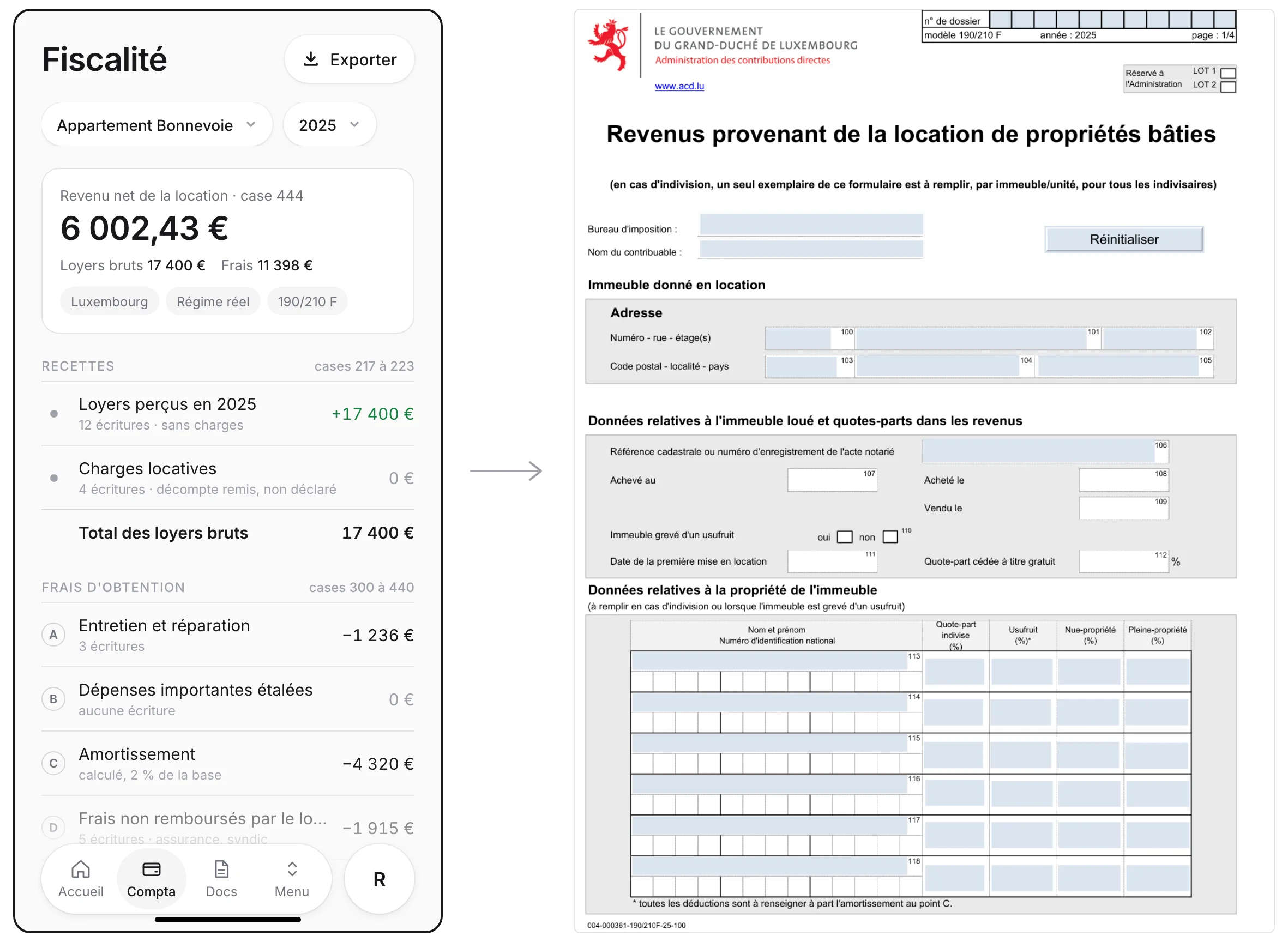Click the Référence cadastrale field 106
This screenshot has height=942, width=1288.
[1045, 451]
